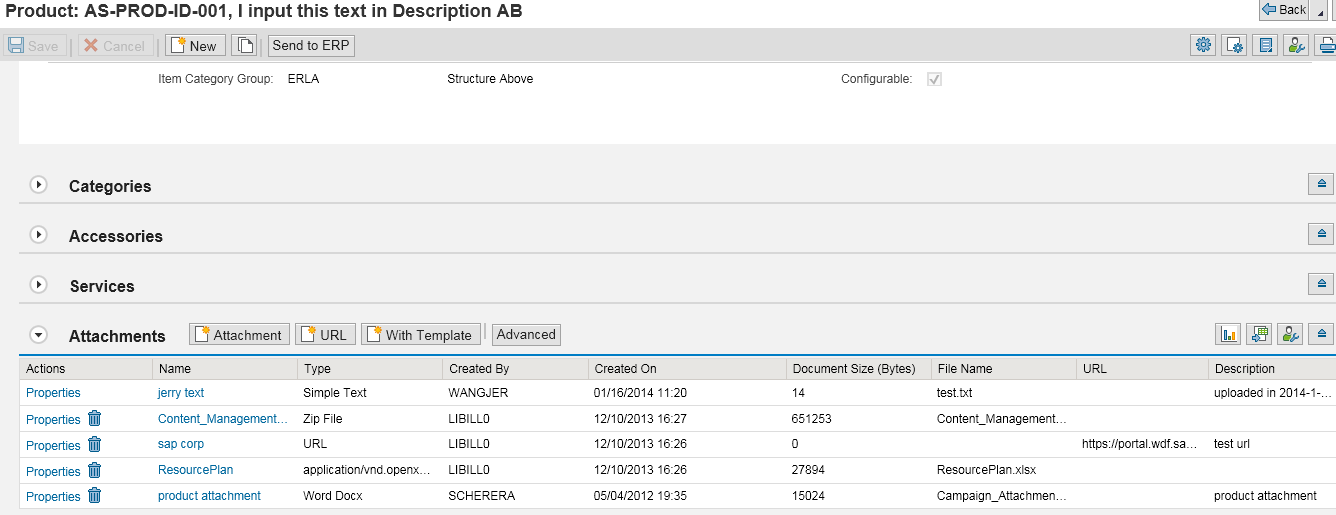Export attachments table to spreadsheet icon

tap(1259, 334)
